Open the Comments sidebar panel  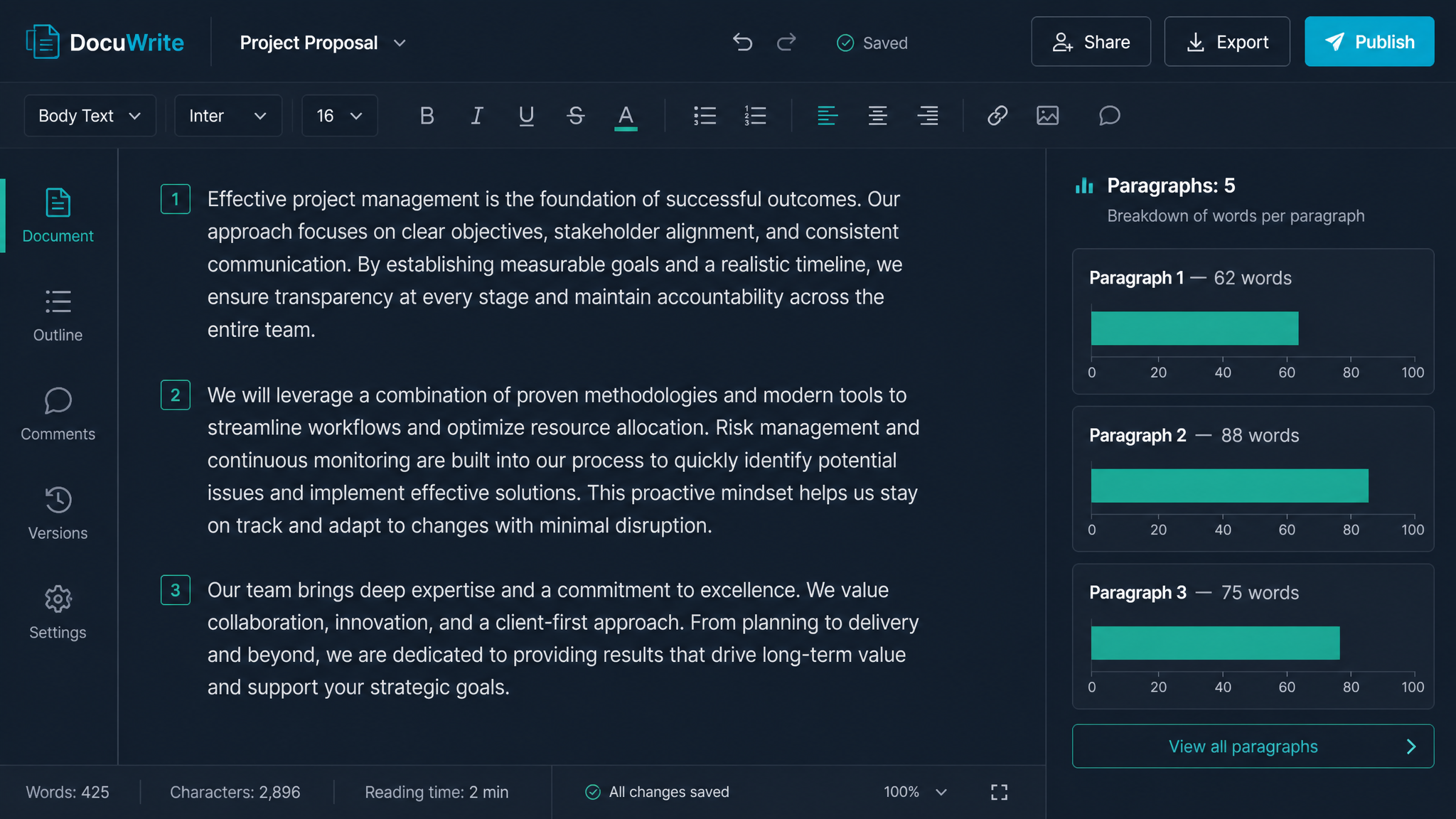click(x=58, y=414)
